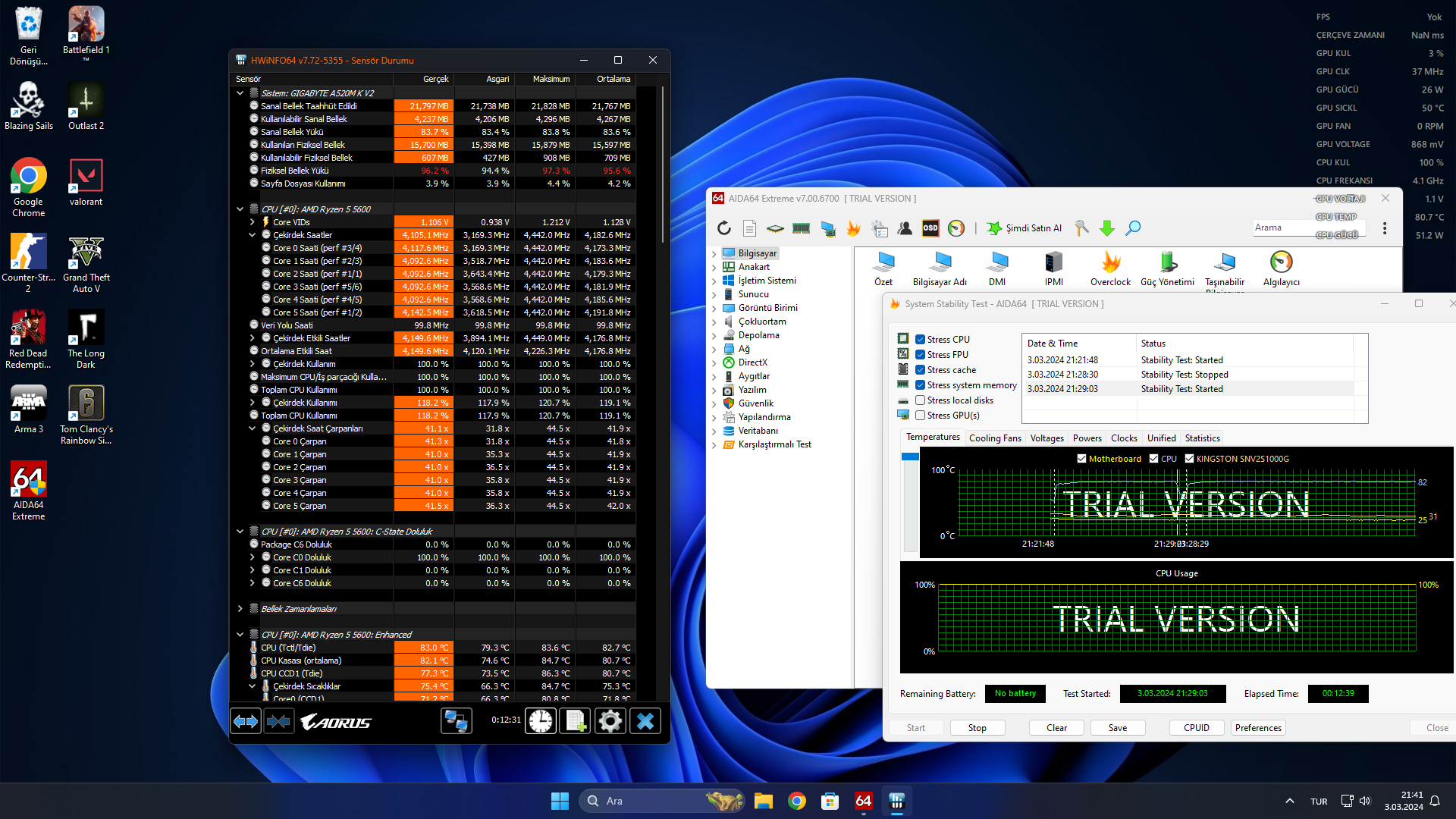Image resolution: width=1456 pixels, height=819 pixels.
Task: Expand the Anakart tree node
Action: click(714, 267)
